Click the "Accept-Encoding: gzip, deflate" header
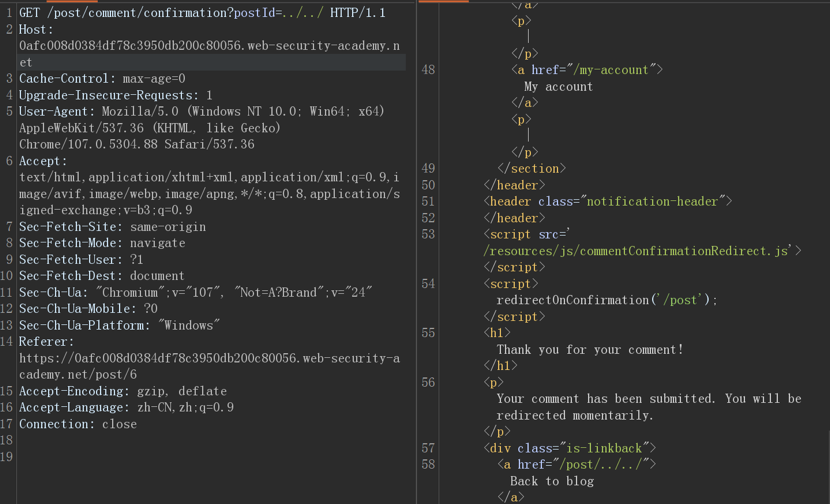 click(x=123, y=391)
